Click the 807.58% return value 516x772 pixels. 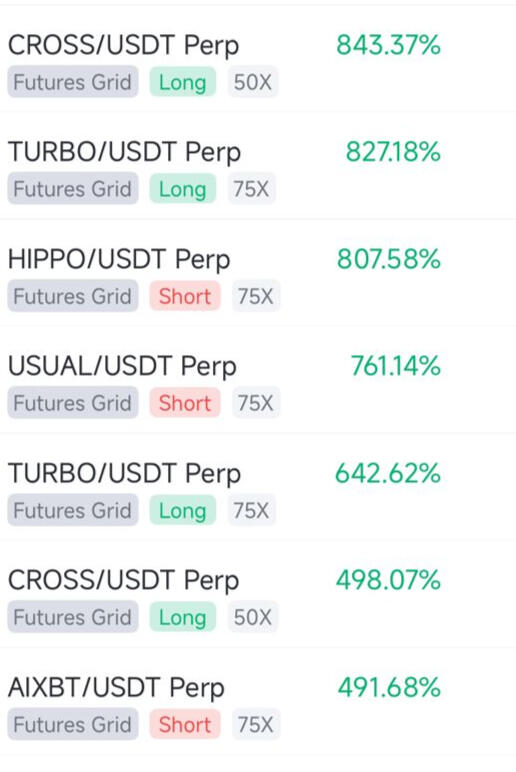389,259
